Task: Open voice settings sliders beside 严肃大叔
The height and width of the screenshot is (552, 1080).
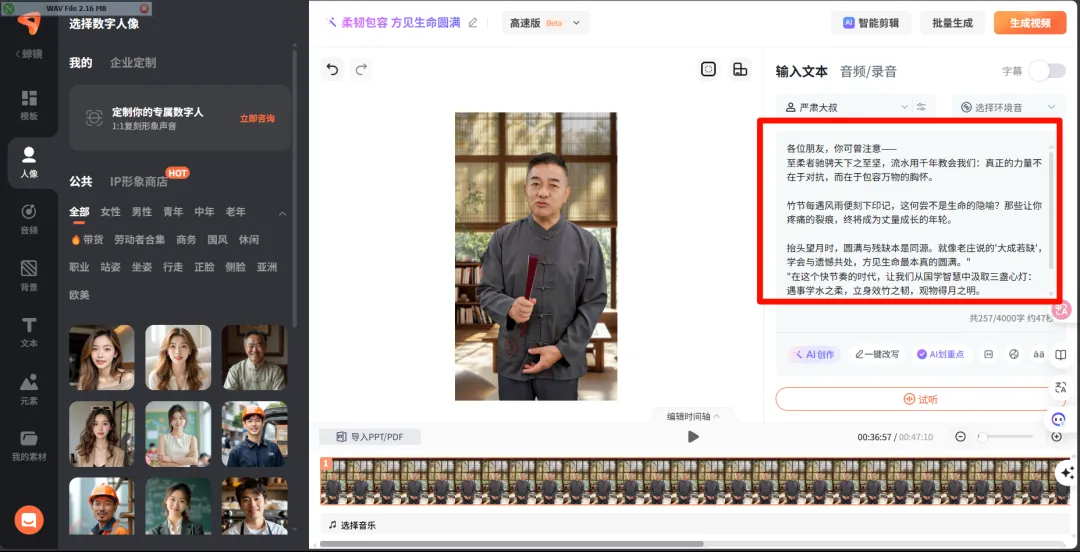Action: (921, 108)
